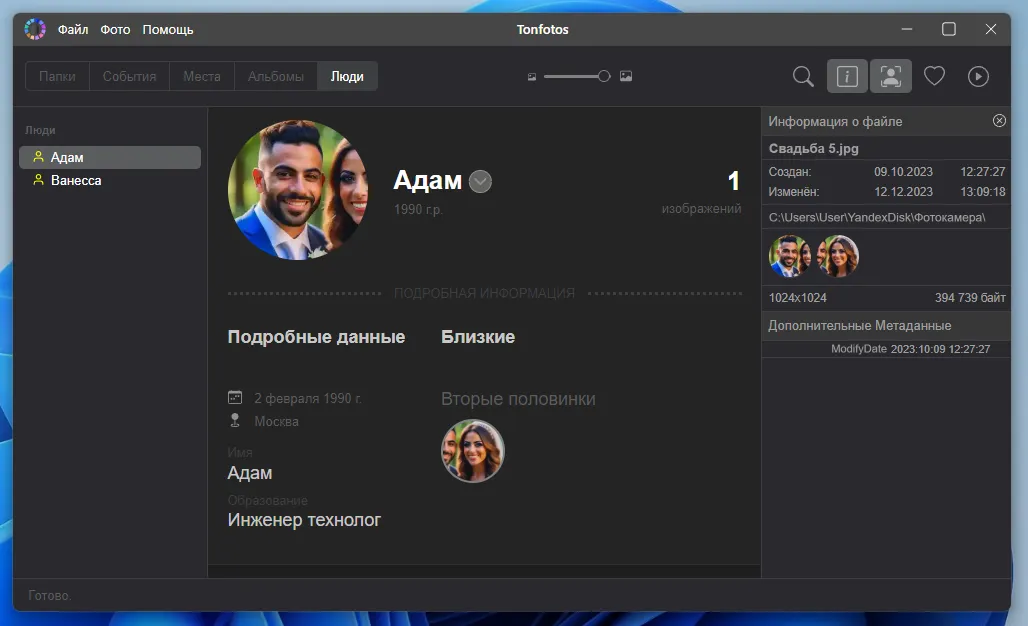
Task: Close the file information panel
Action: click(999, 120)
